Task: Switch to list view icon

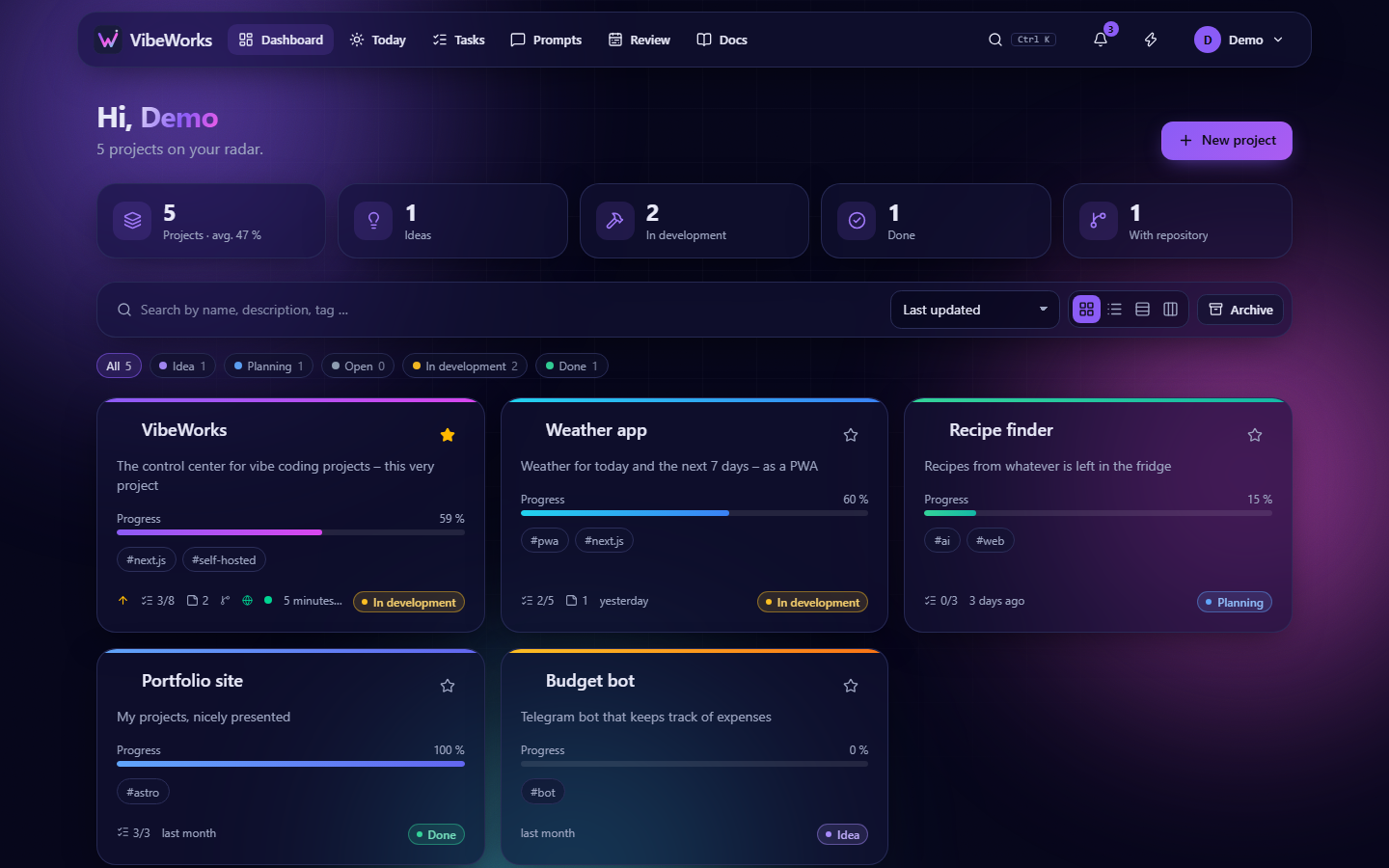Action: tap(1115, 310)
